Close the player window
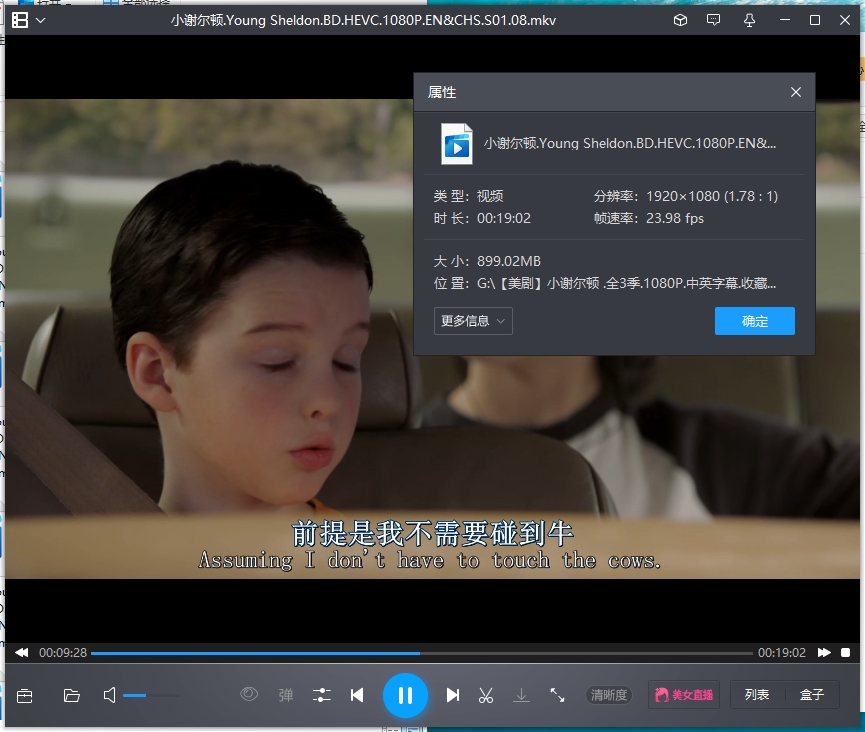 pyautogui.click(x=845, y=20)
